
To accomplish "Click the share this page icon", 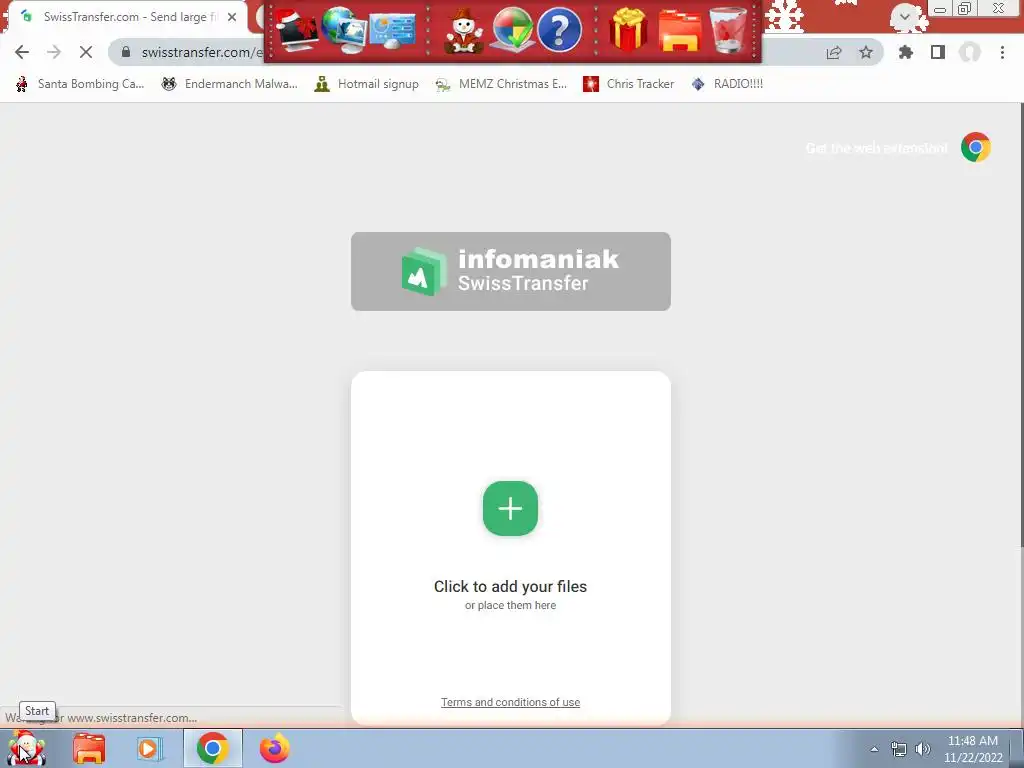I will [x=834, y=52].
